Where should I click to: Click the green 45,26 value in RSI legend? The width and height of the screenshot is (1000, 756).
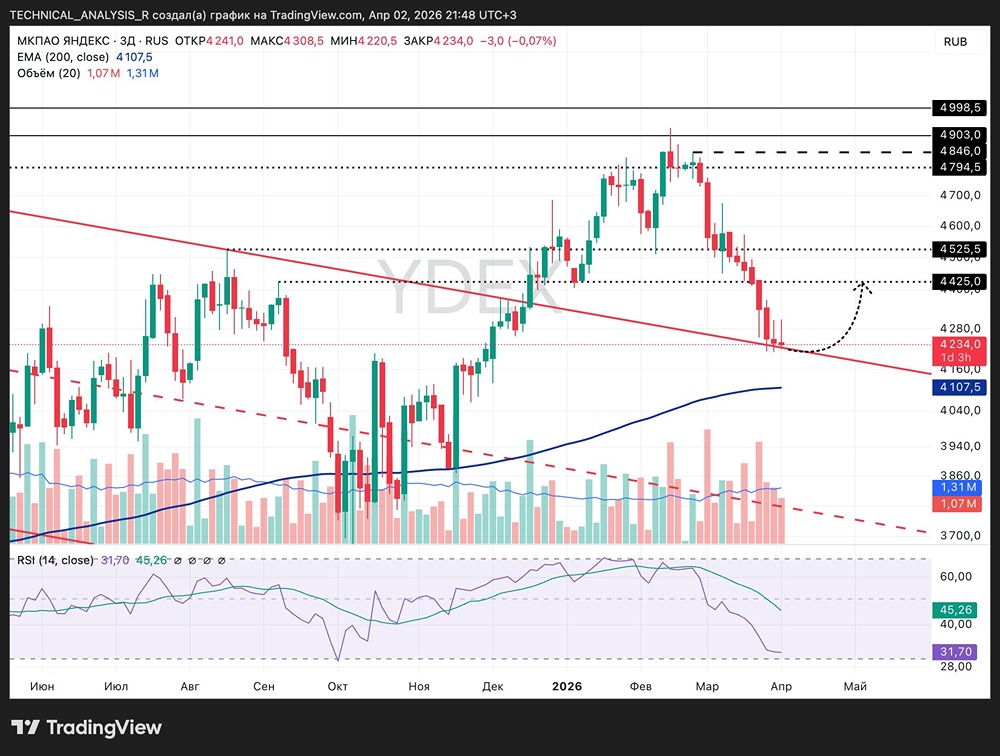coord(151,560)
